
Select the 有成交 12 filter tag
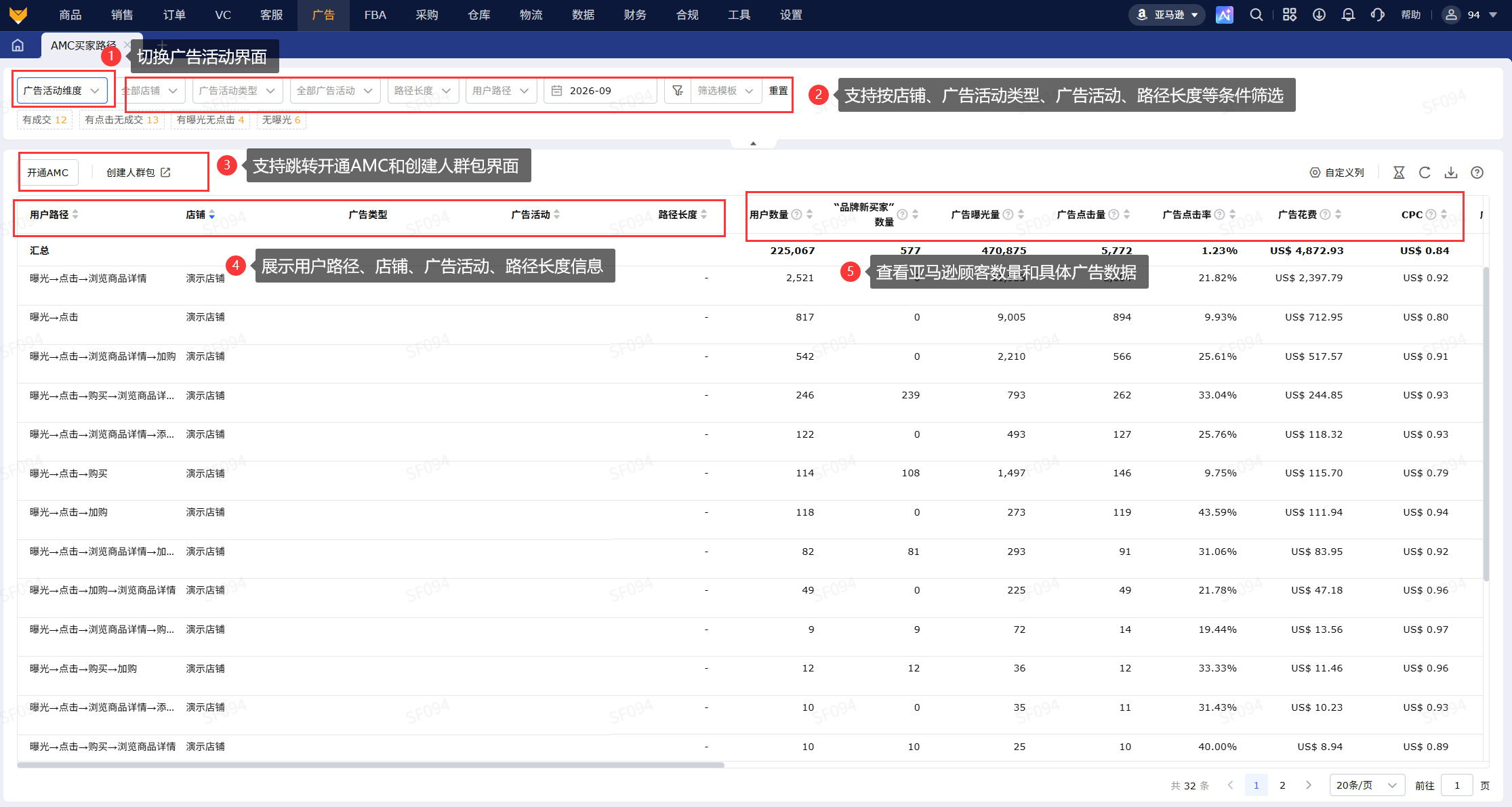click(x=45, y=120)
